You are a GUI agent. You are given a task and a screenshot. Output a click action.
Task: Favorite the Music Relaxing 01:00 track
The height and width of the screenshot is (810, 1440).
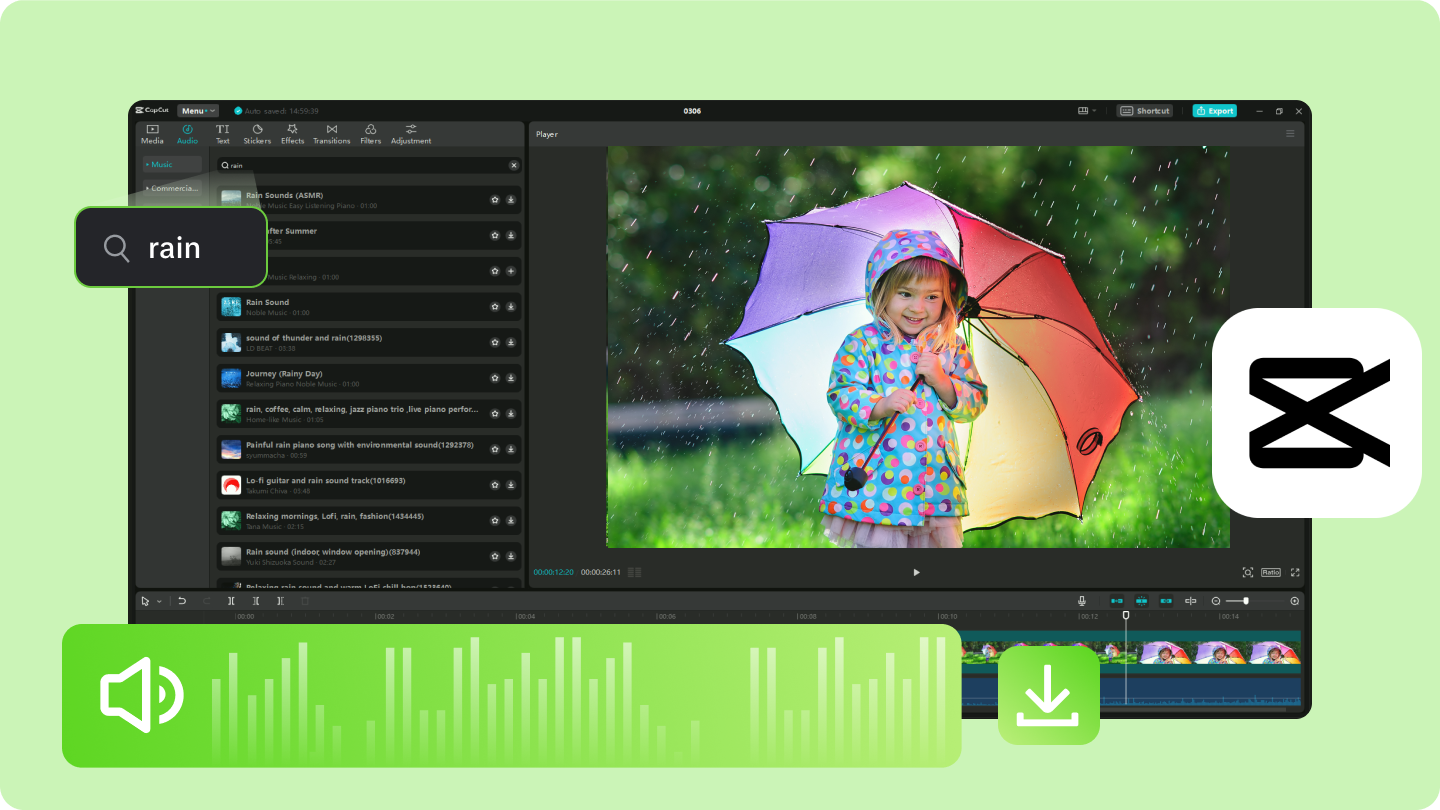coord(494,271)
